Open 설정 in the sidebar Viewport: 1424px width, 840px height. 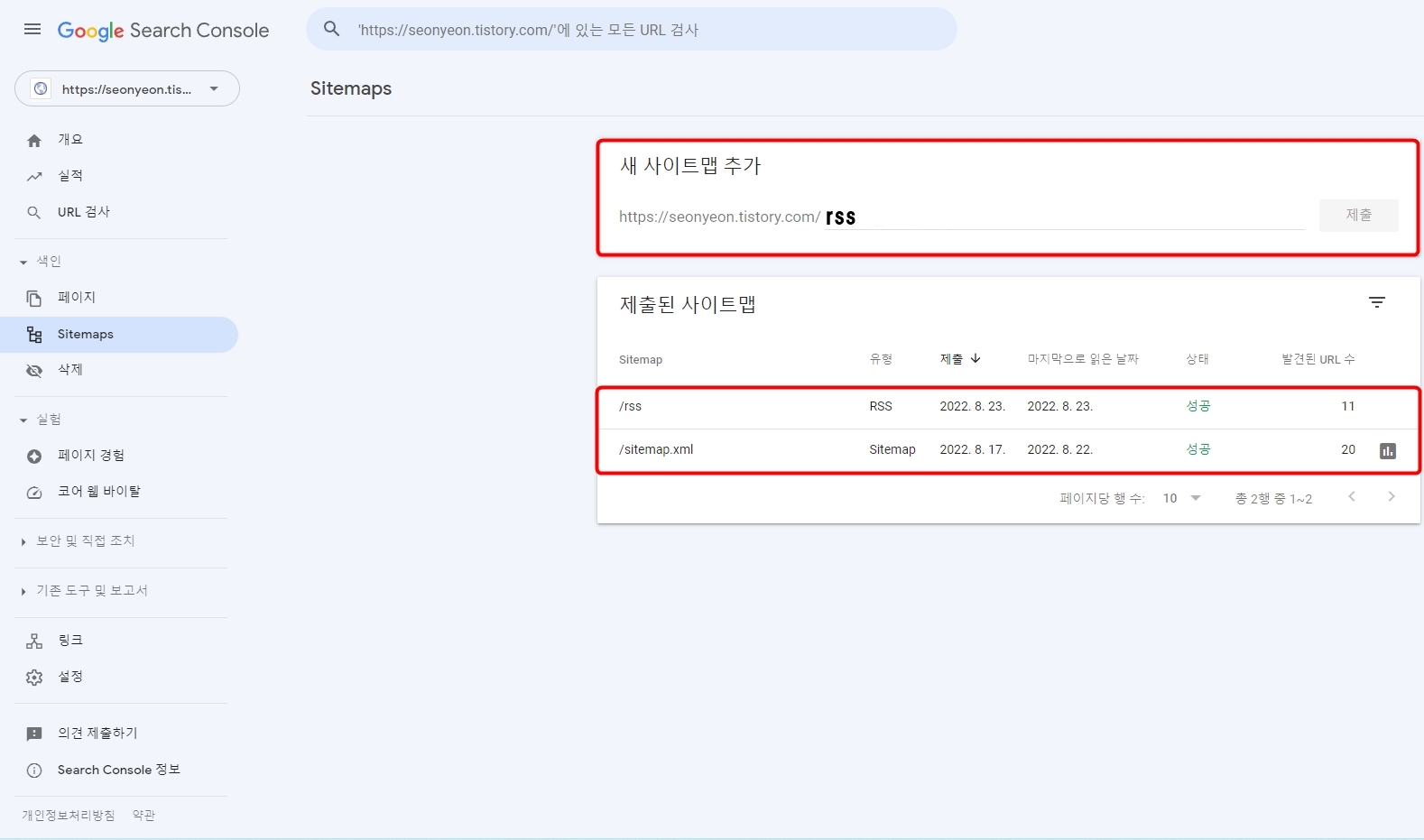[x=119, y=677]
